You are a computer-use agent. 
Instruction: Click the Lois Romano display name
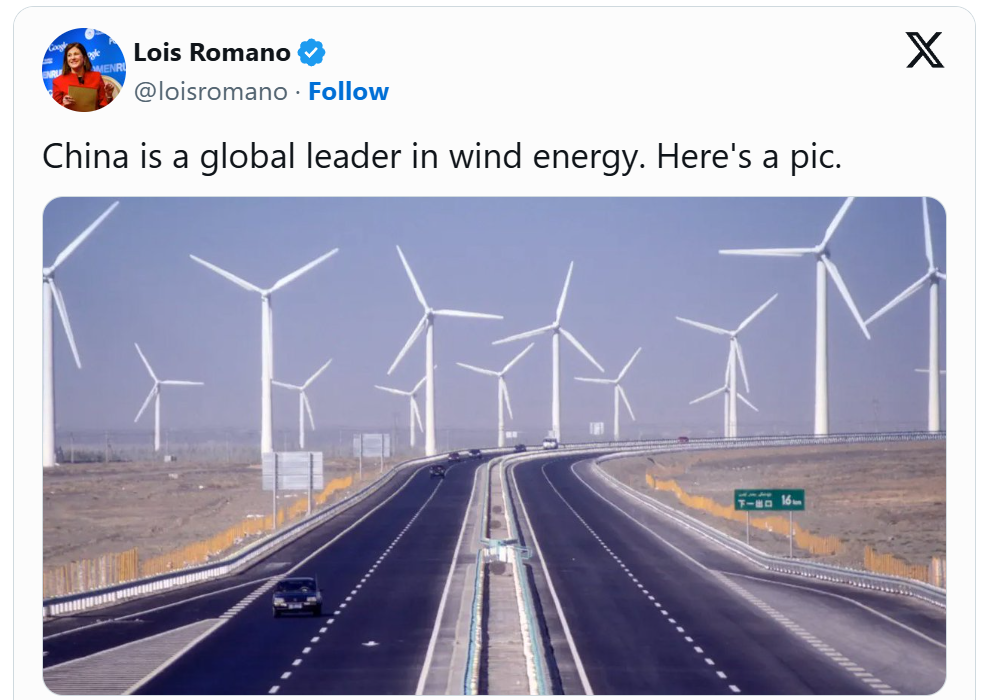(212, 52)
